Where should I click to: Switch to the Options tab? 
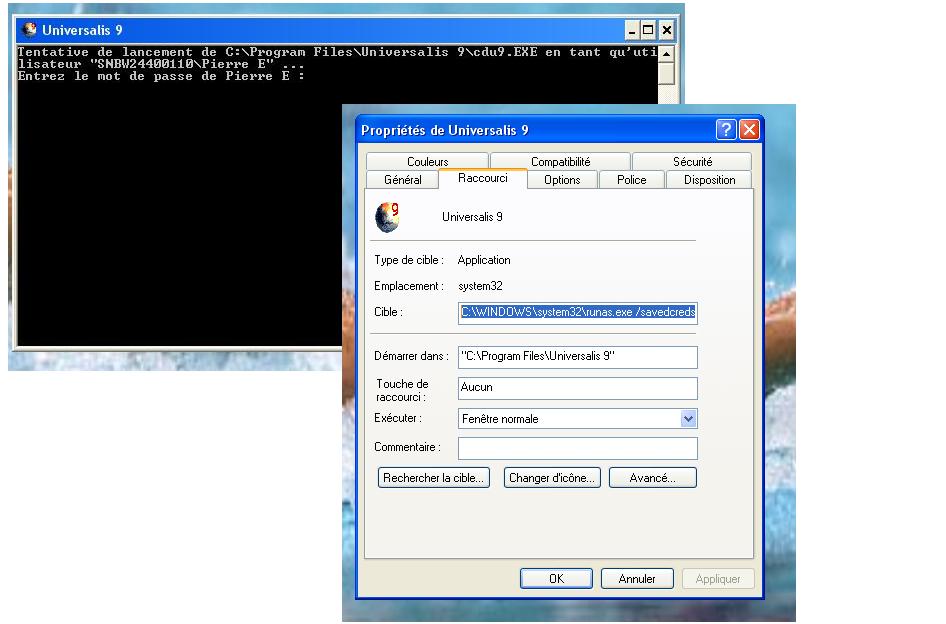[x=562, y=180]
